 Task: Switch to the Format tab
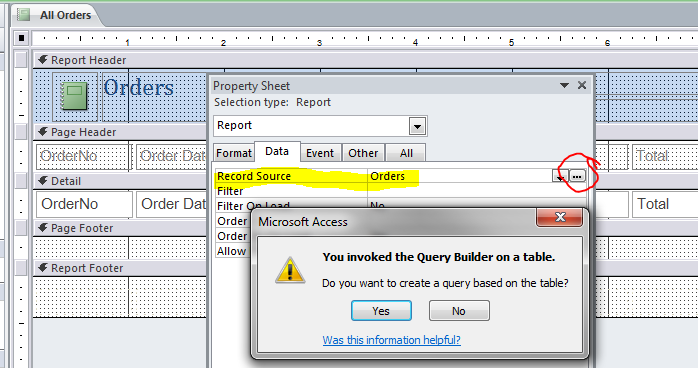coord(234,153)
